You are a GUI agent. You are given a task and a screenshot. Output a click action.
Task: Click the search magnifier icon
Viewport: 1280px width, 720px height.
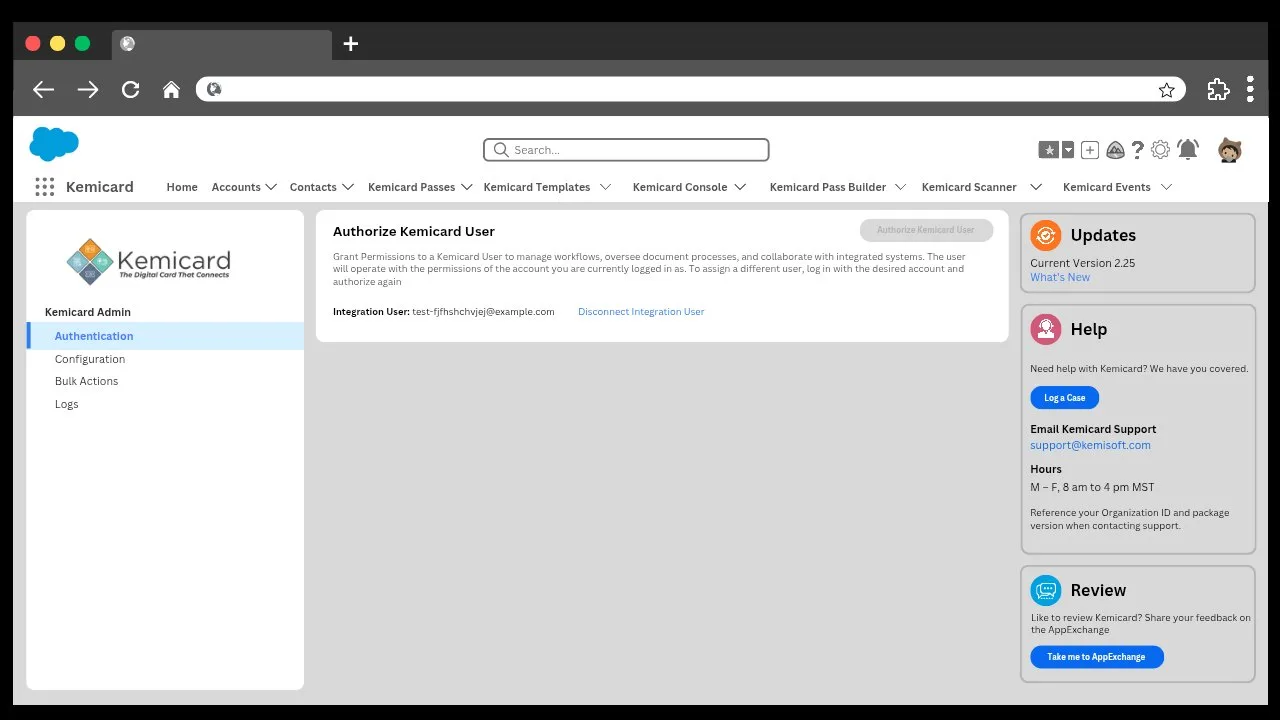[x=501, y=150]
